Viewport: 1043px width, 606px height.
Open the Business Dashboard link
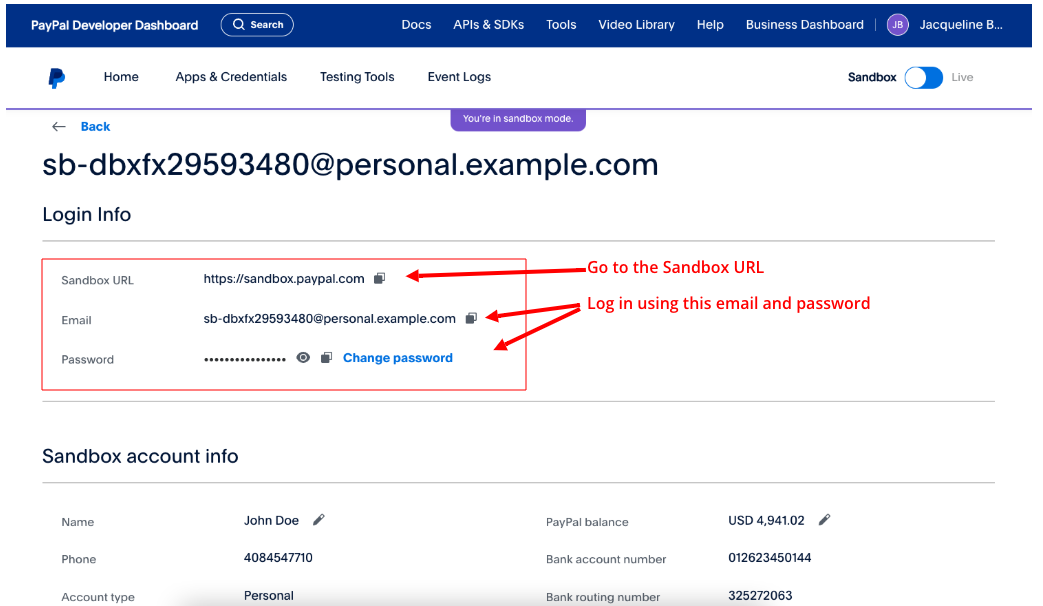(804, 25)
